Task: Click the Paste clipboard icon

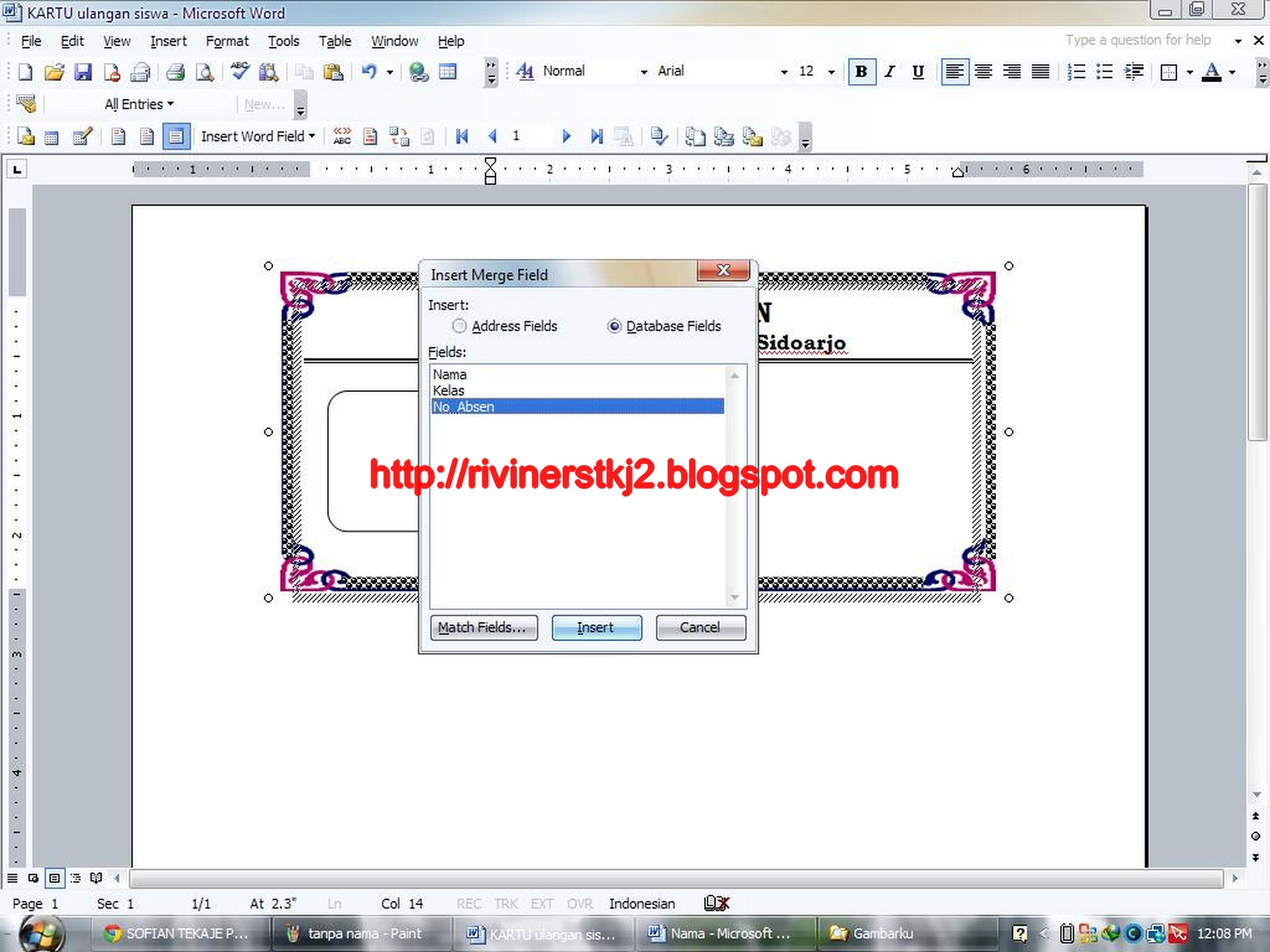Action: coord(333,72)
